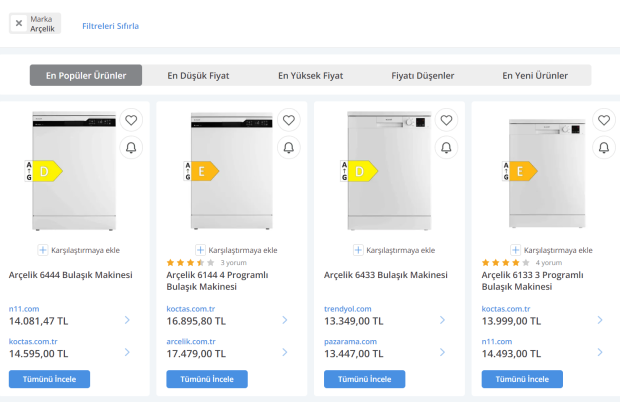Open Arçelik 6444 Bulaşık Makinesi title
The height and width of the screenshot is (402, 620).
pos(70,275)
